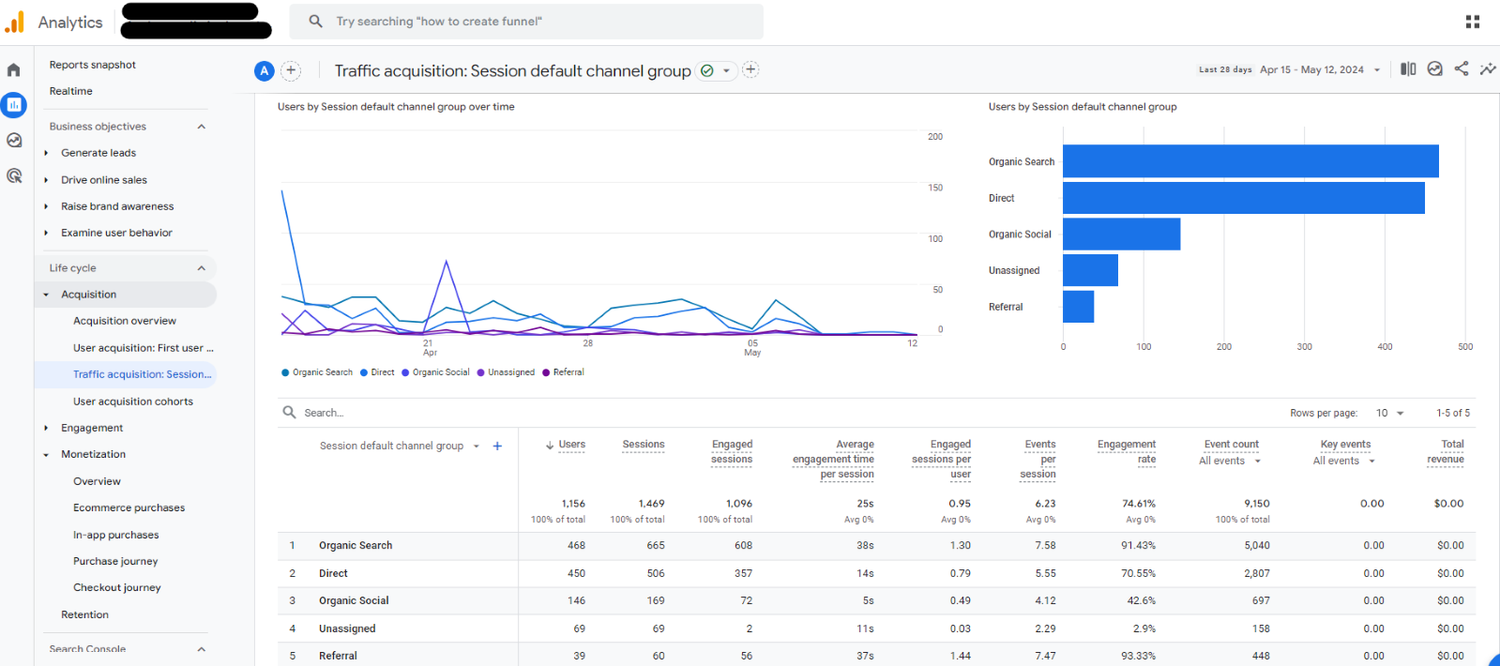
Task: Select Acquisition overview in the sidebar
Action: click(125, 320)
